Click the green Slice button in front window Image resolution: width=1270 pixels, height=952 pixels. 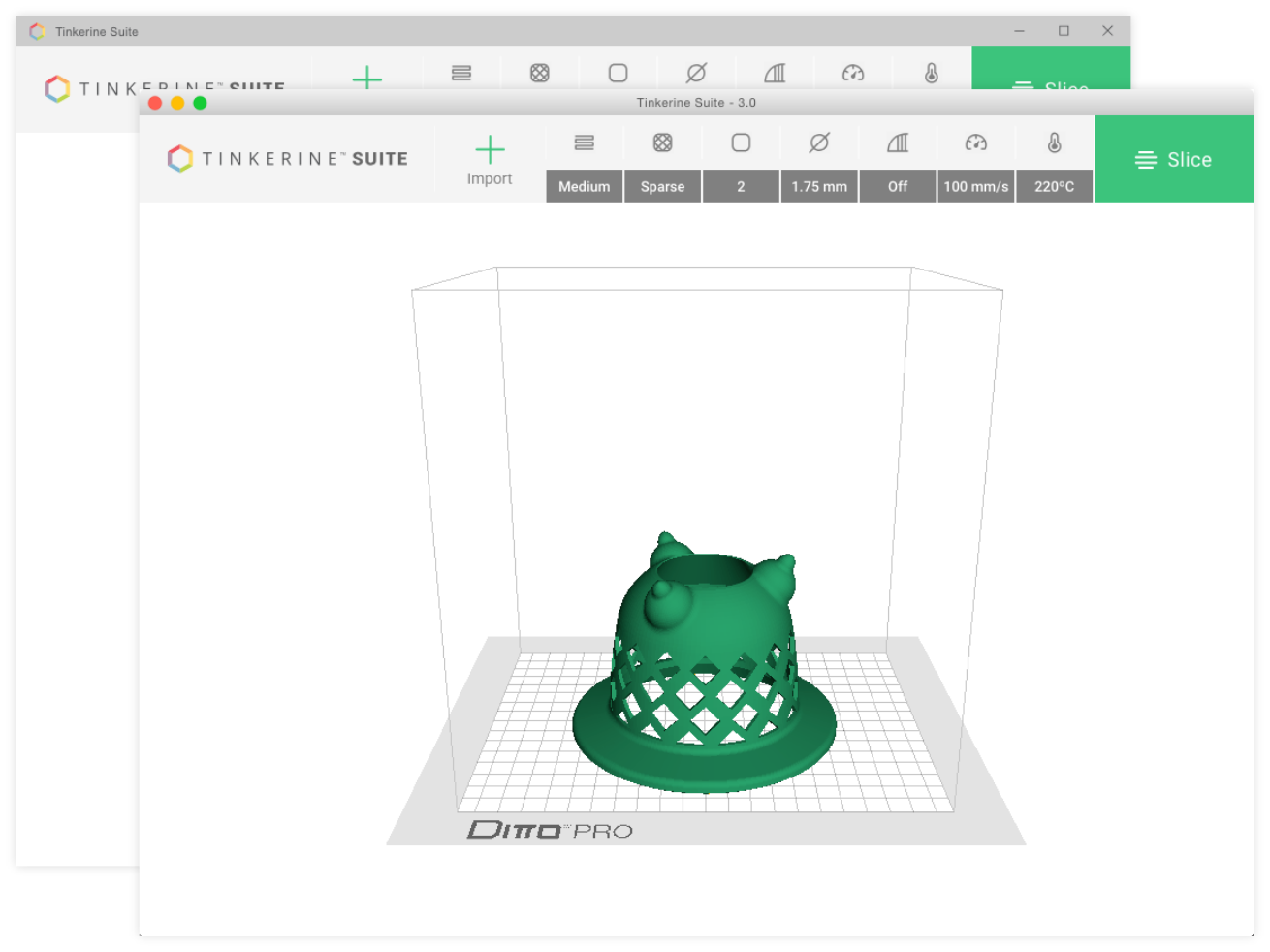coord(1174,159)
